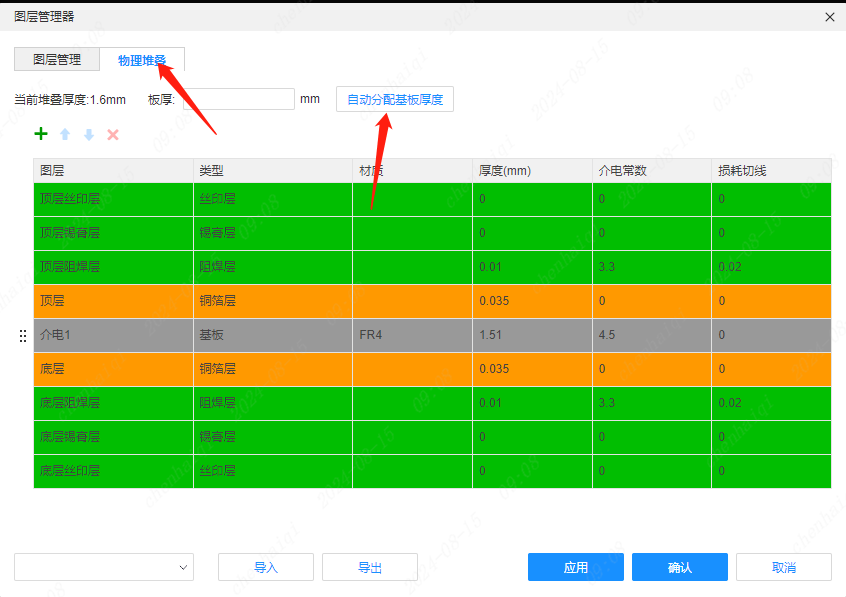This screenshot has width=846, height=597.
Task: Click the green plus add layer icon
Action: coord(41,134)
